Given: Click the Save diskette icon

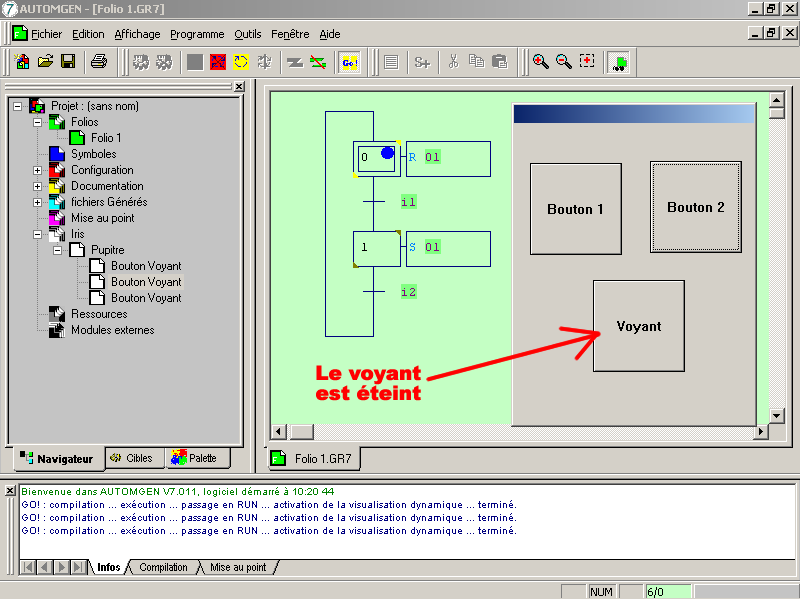Looking at the screenshot, I should 68,62.
